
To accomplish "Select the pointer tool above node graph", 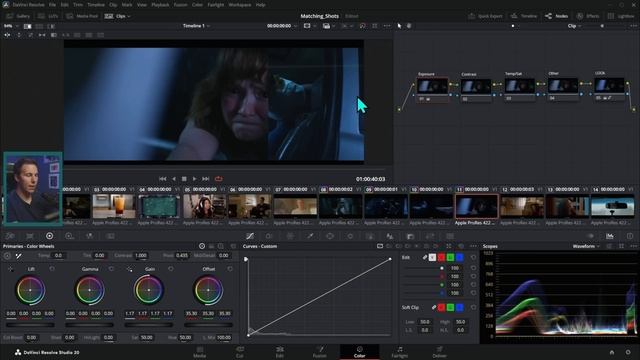I will 399,26.
